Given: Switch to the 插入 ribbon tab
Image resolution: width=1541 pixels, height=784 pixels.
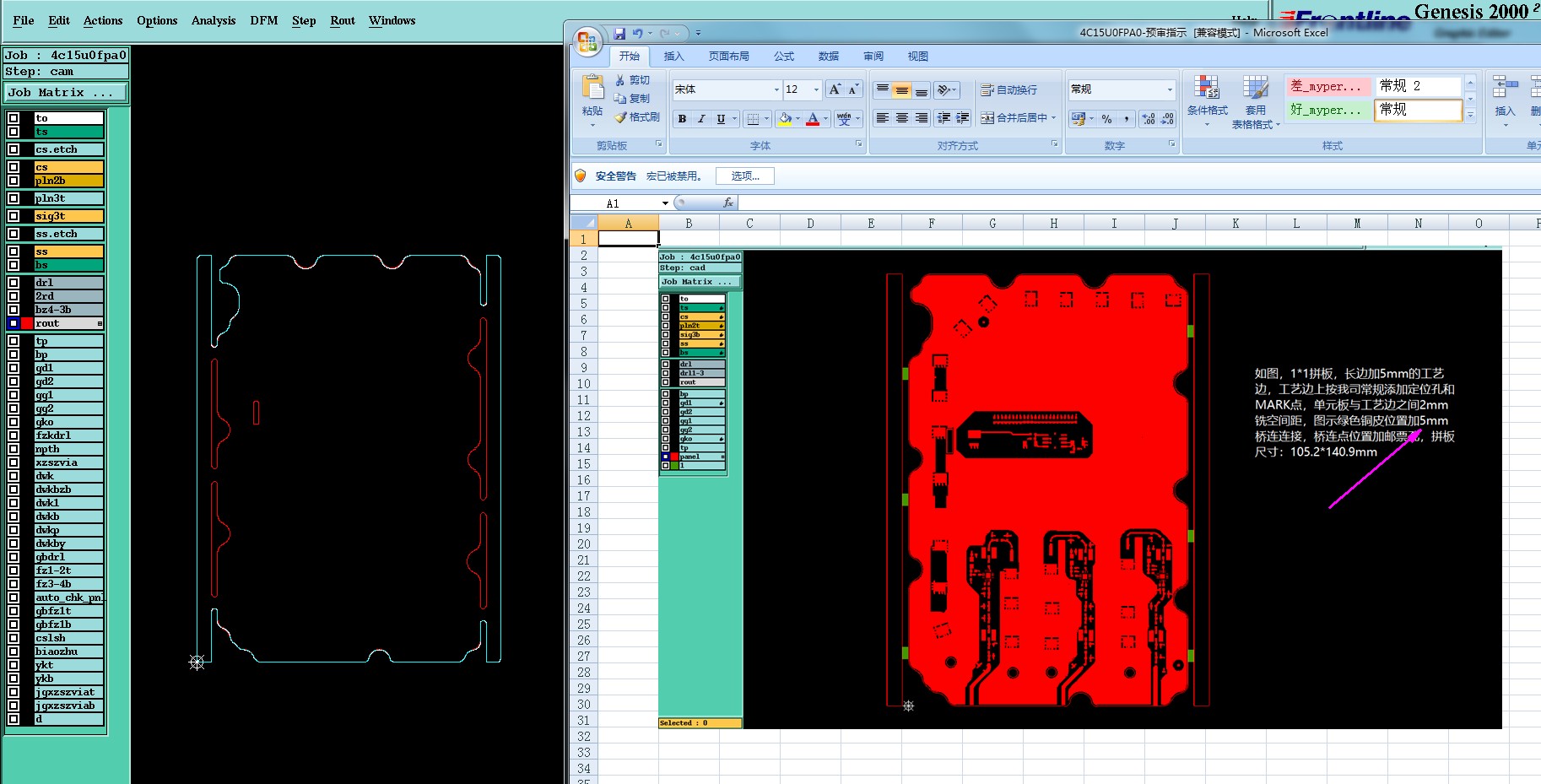Looking at the screenshot, I should coord(674,57).
